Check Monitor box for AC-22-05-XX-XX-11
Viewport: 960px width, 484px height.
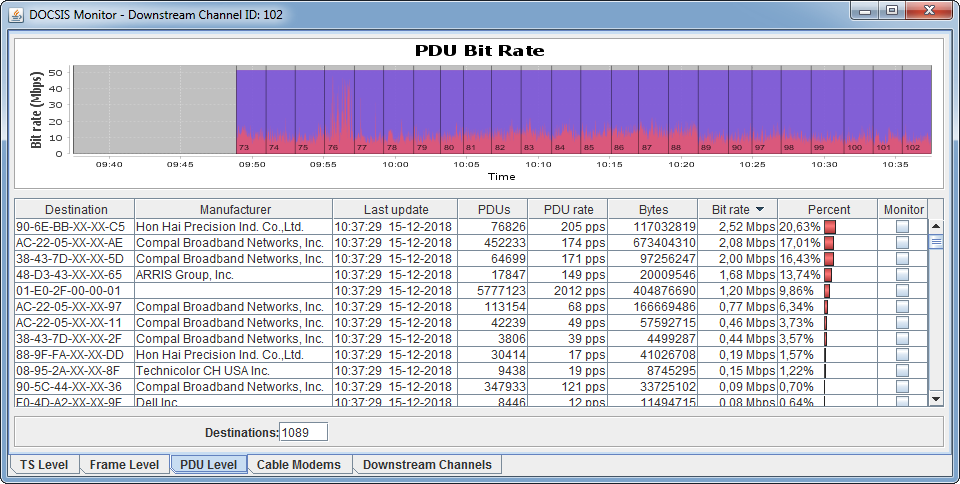point(902,322)
